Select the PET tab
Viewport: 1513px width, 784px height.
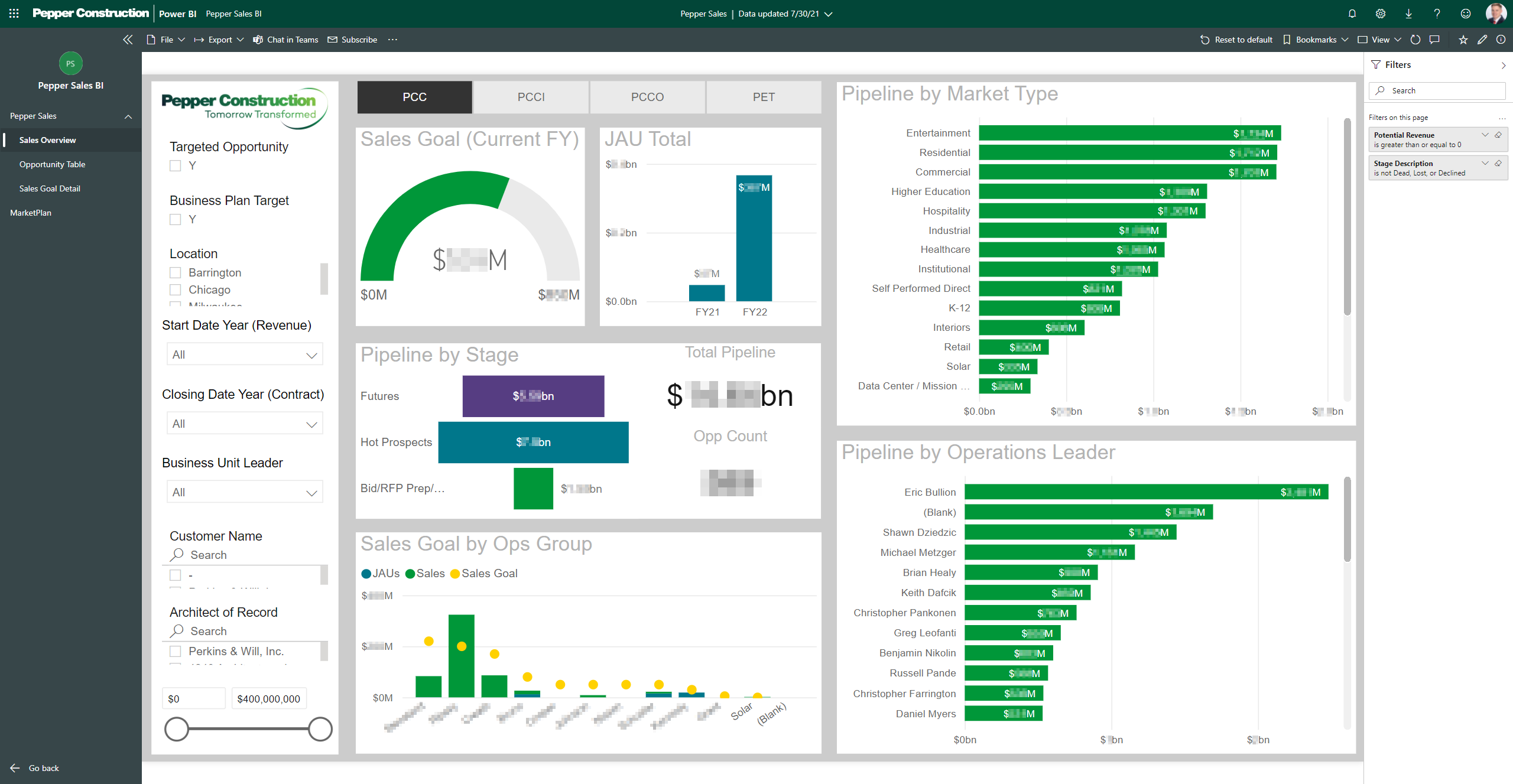(764, 97)
